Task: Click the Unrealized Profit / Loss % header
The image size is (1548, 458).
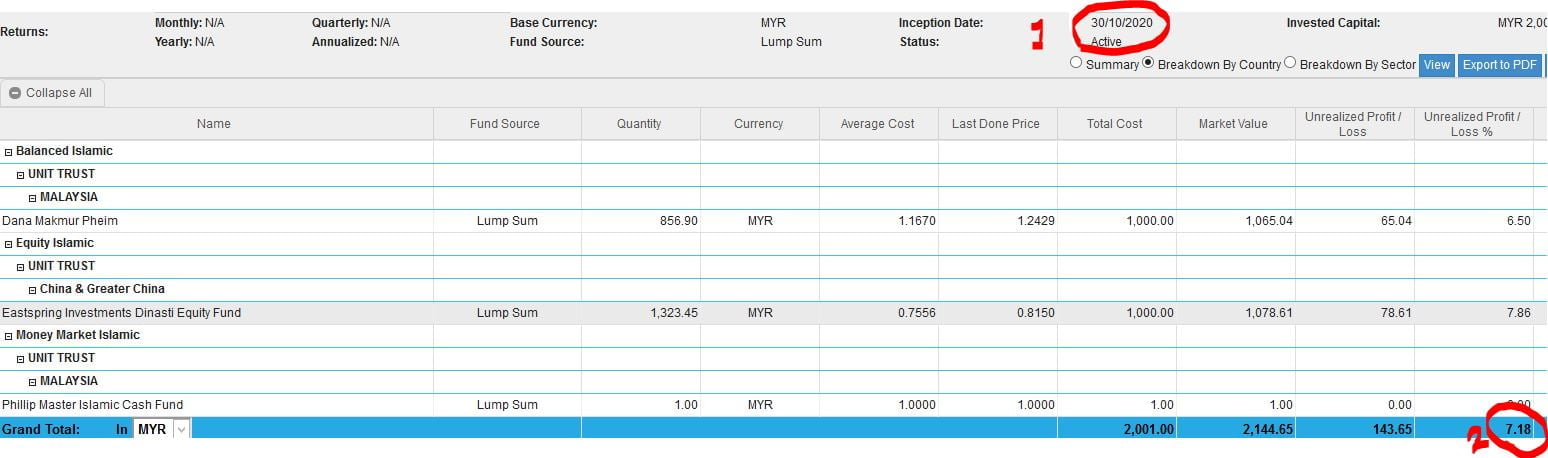Action: 1471,124
